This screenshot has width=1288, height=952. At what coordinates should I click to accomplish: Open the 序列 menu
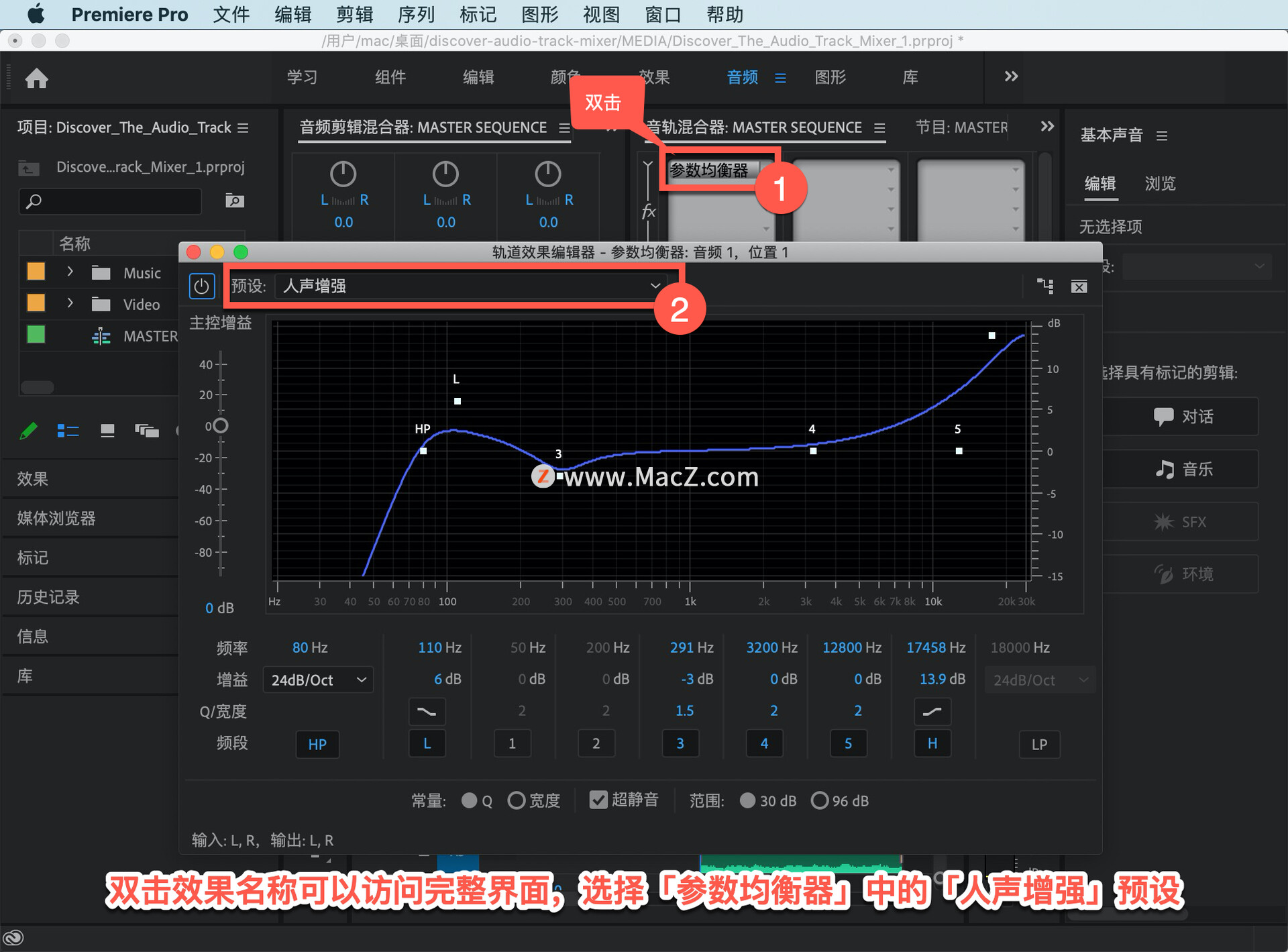pyautogui.click(x=416, y=14)
